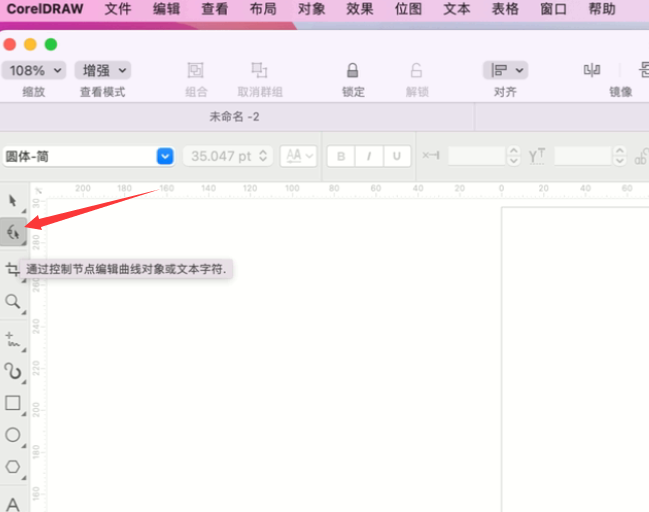Select the Freehand drawing tool
Screen dimensions: 649x512
pyautogui.click(x=13, y=339)
